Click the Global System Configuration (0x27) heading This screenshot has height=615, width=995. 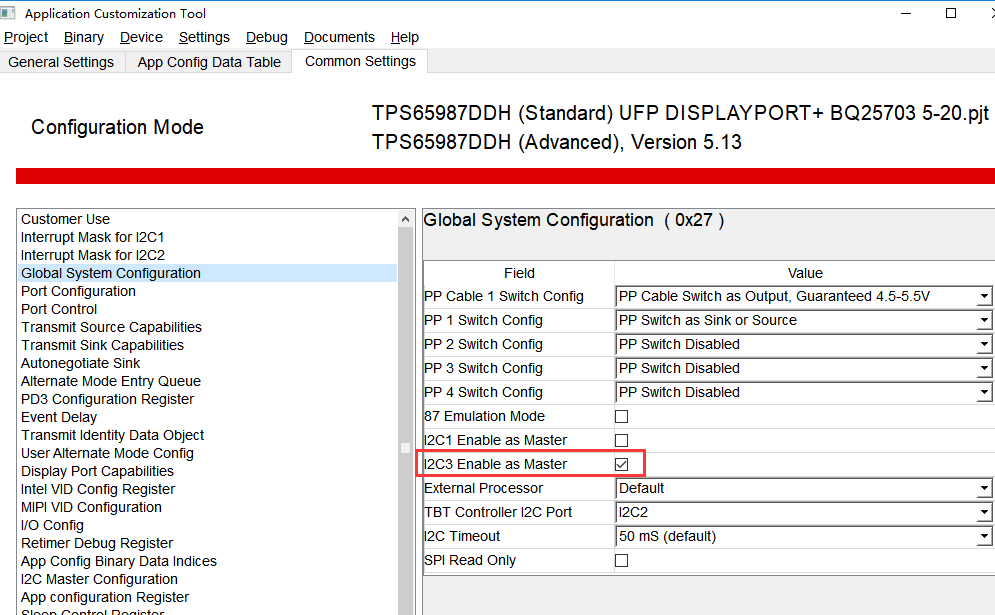(574, 220)
